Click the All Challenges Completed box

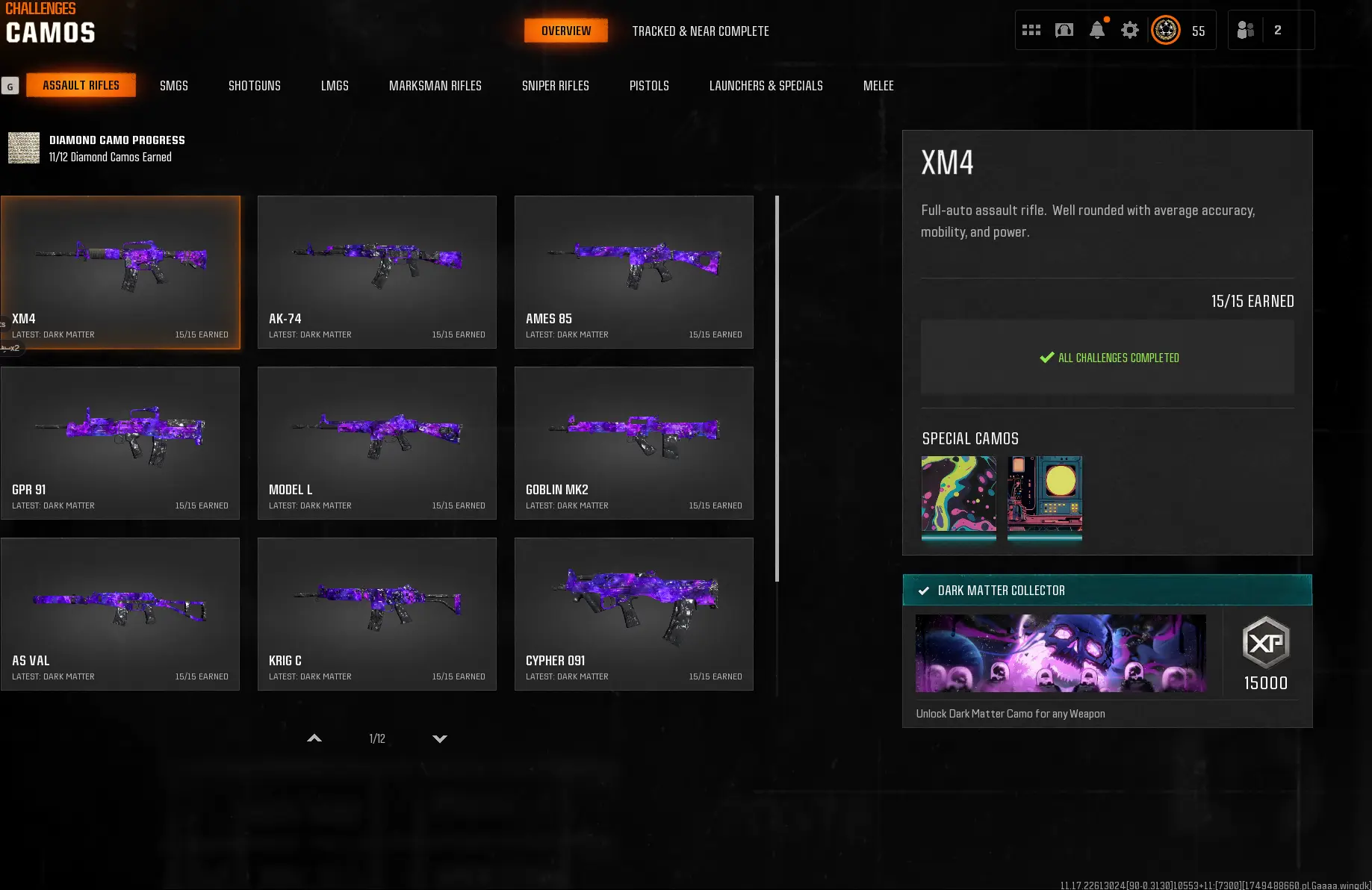1108,358
